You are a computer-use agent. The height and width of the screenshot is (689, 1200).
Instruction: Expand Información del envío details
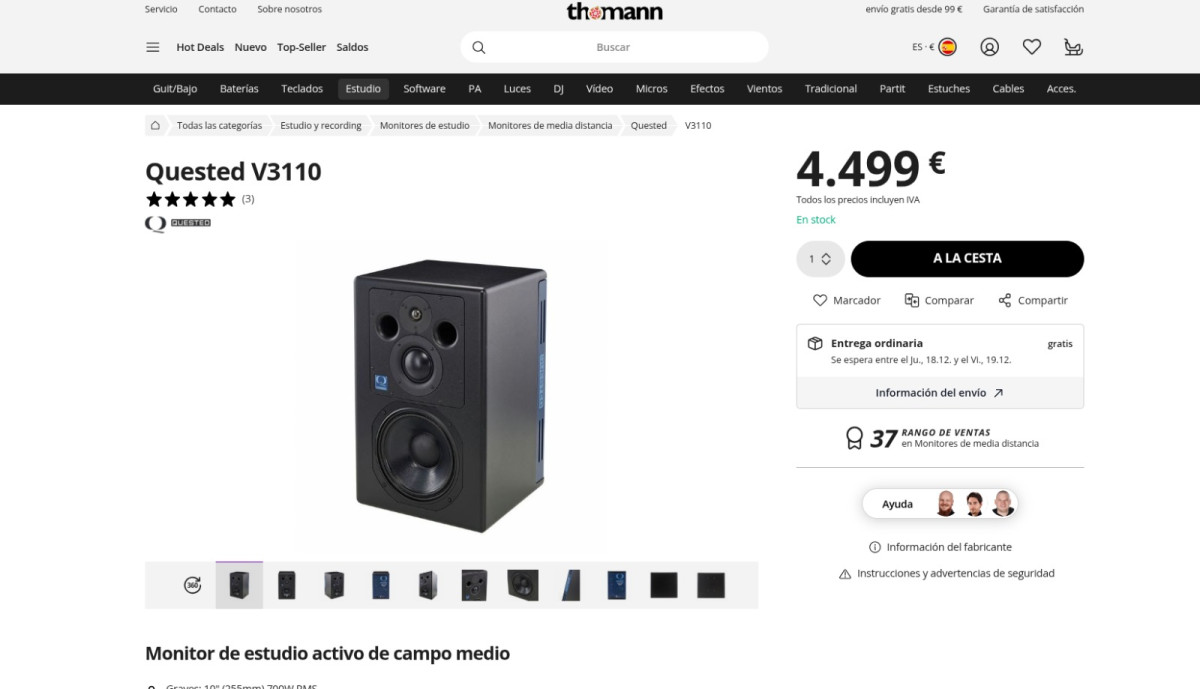pos(939,393)
